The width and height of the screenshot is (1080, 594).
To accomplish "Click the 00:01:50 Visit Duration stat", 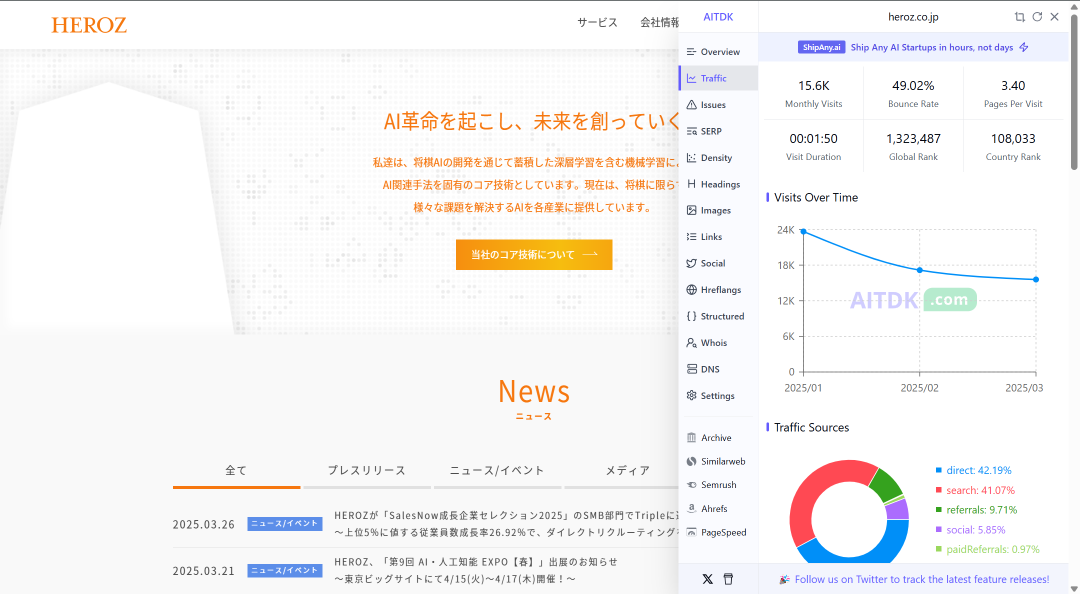I will 813,147.
